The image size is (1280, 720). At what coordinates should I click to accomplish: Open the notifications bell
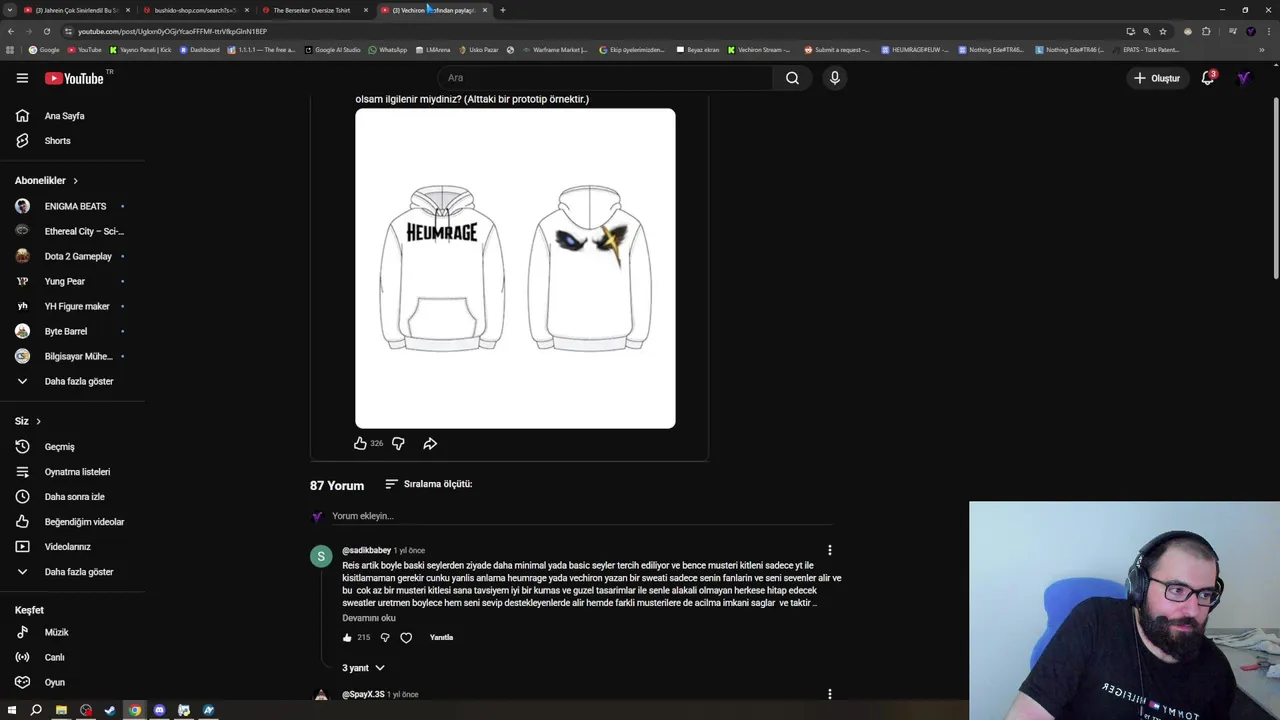pos(1208,78)
